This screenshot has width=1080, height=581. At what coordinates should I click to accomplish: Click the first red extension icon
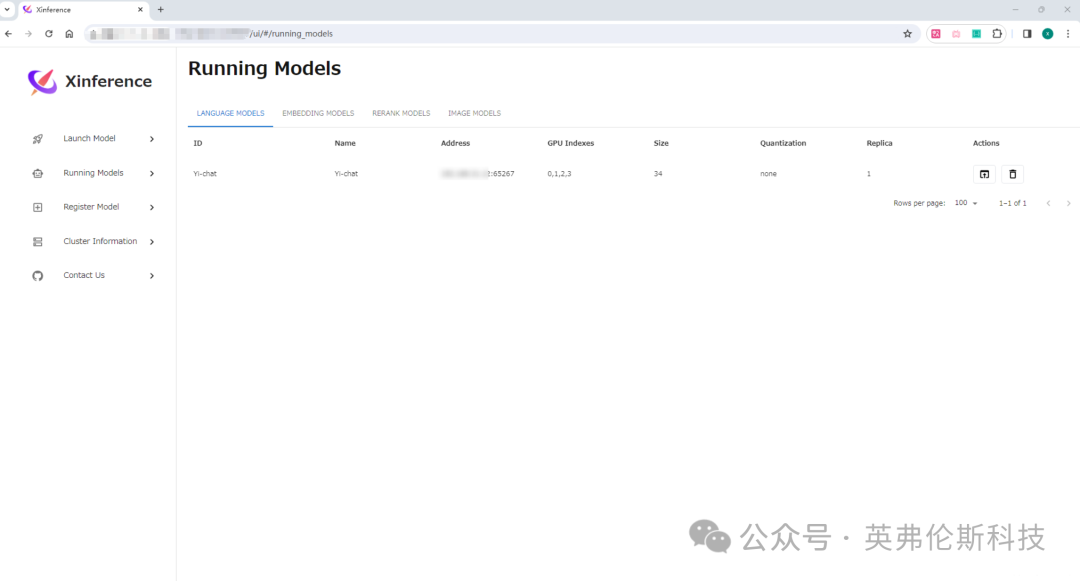tap(936, 34)
